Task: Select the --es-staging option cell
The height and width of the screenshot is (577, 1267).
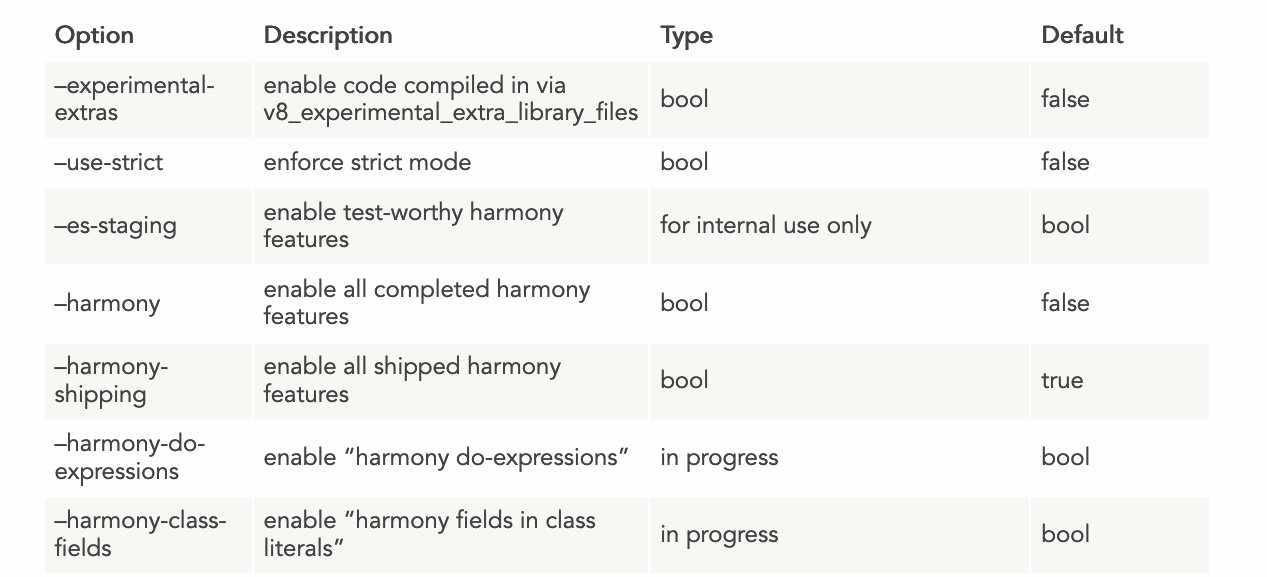Action: click(x=115, y=226)
